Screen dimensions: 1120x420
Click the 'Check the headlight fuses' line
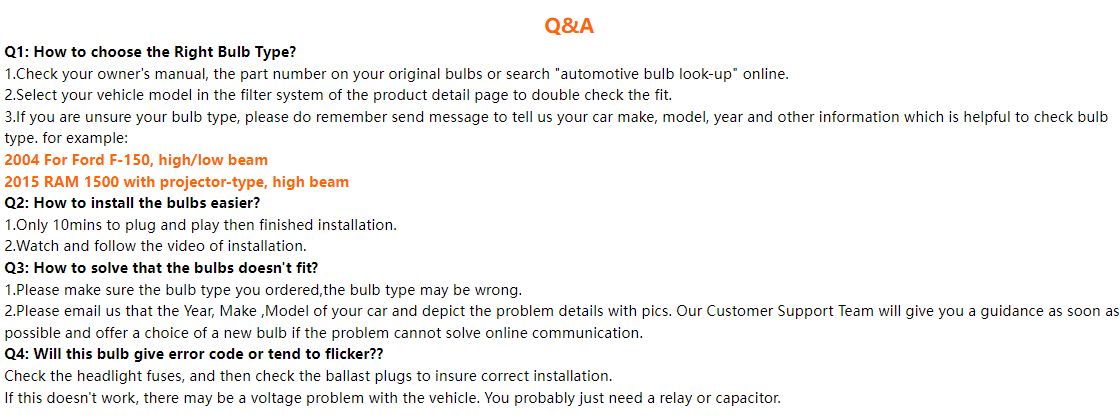point(308,376)
